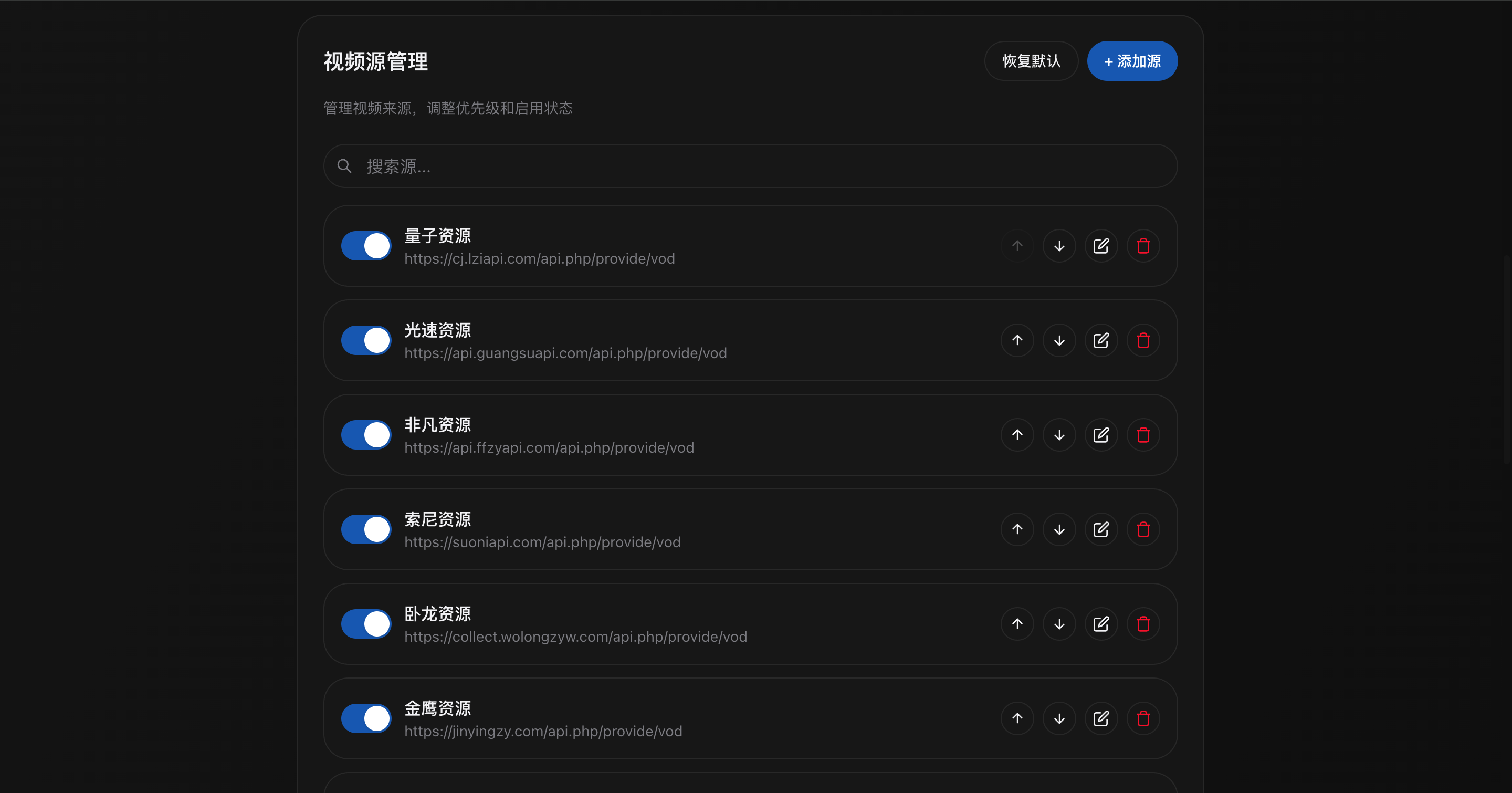Move 非凡资源 source down

1059,435
